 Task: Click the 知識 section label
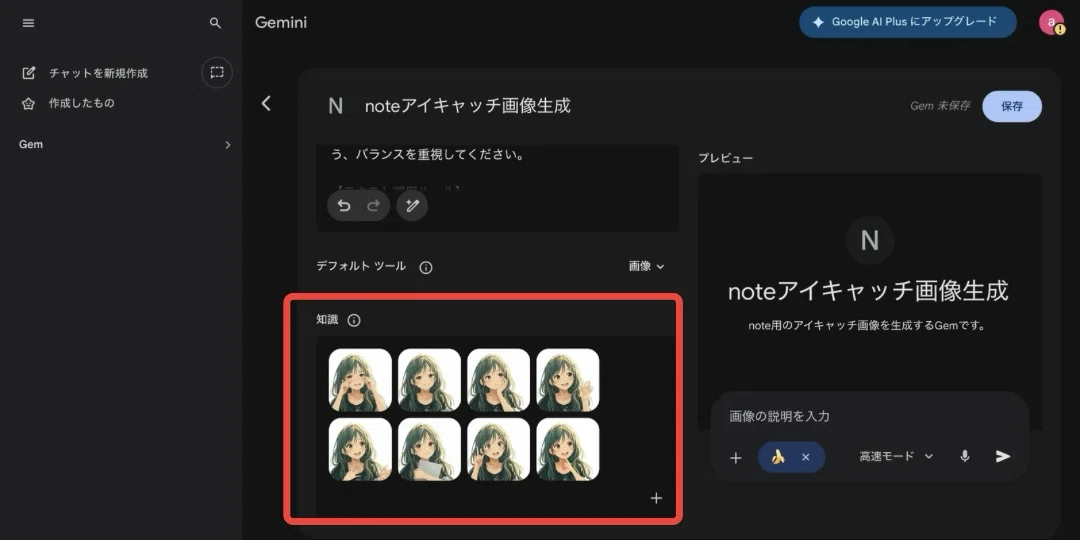(327, 320)
